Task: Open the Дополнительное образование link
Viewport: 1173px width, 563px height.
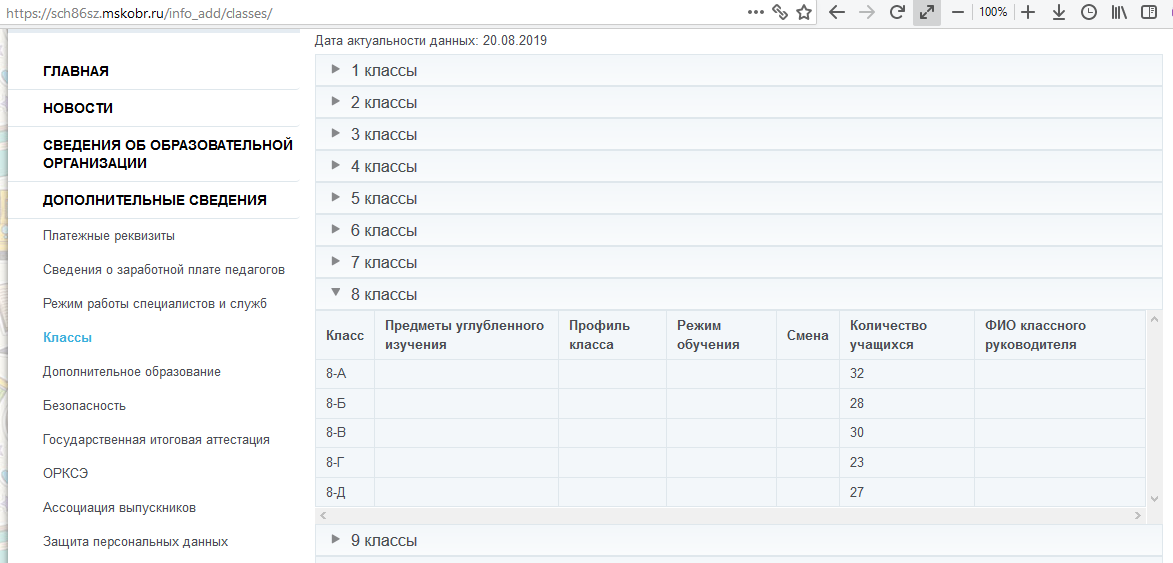Action: coord(132,372)
